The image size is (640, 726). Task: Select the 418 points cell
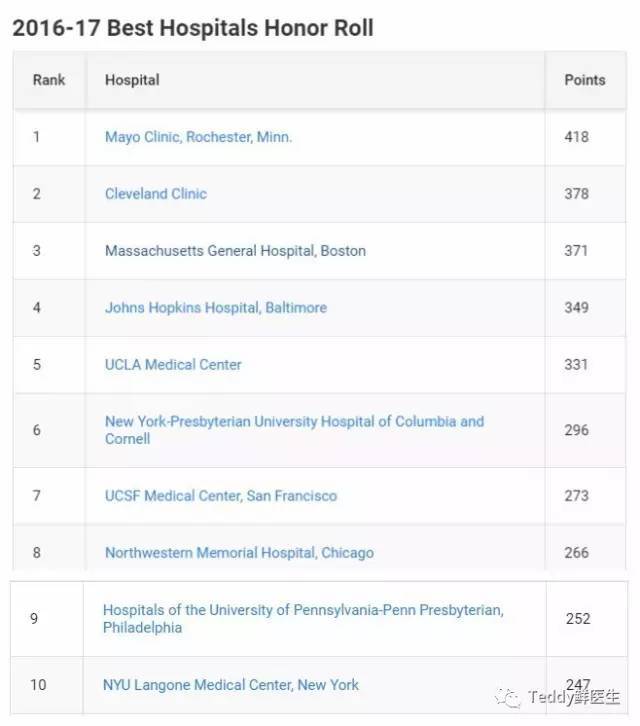[x=576, y=137]
